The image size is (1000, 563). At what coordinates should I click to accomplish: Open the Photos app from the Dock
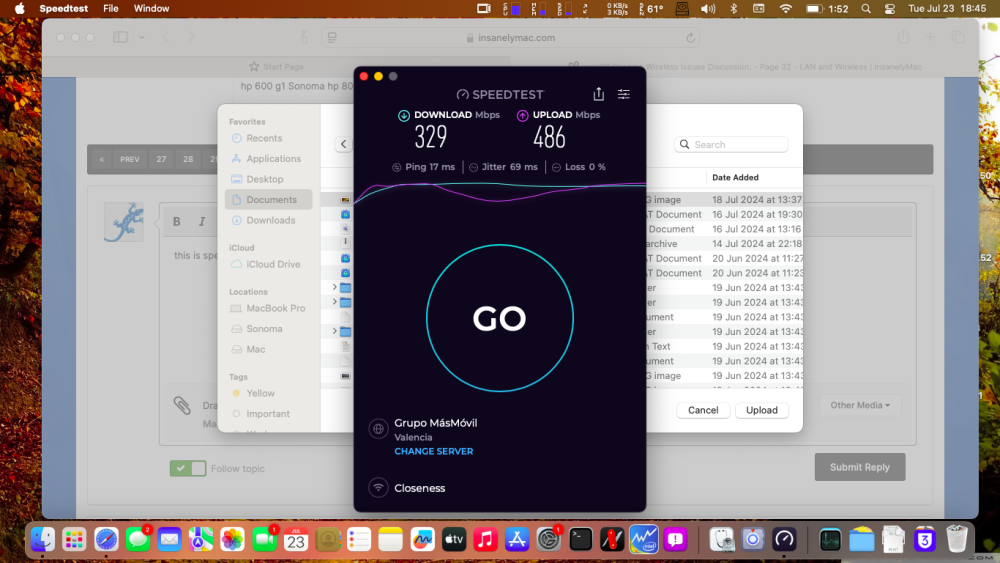coord(232,539)
